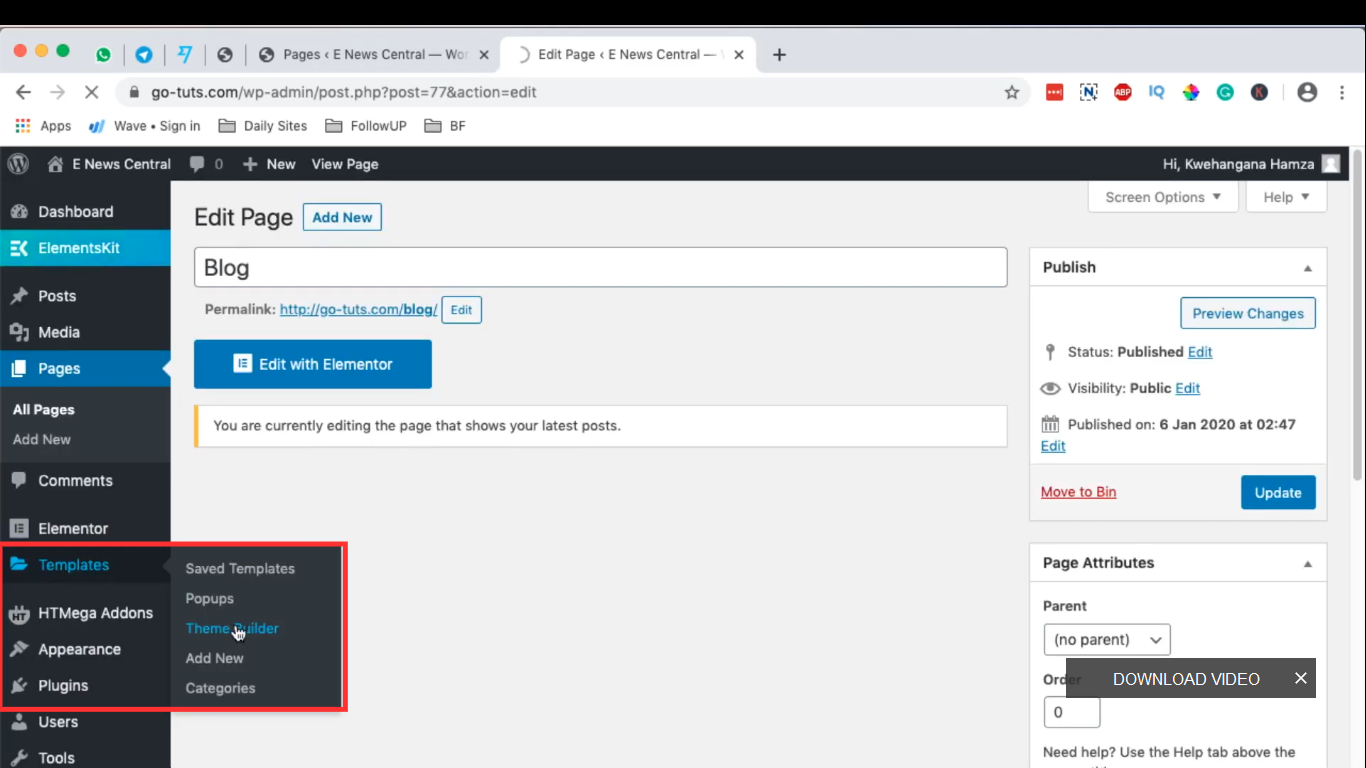This screenshot has height=768, width=1366.
Task: Open the N extension icon
Action: [x=1088, y=92]
